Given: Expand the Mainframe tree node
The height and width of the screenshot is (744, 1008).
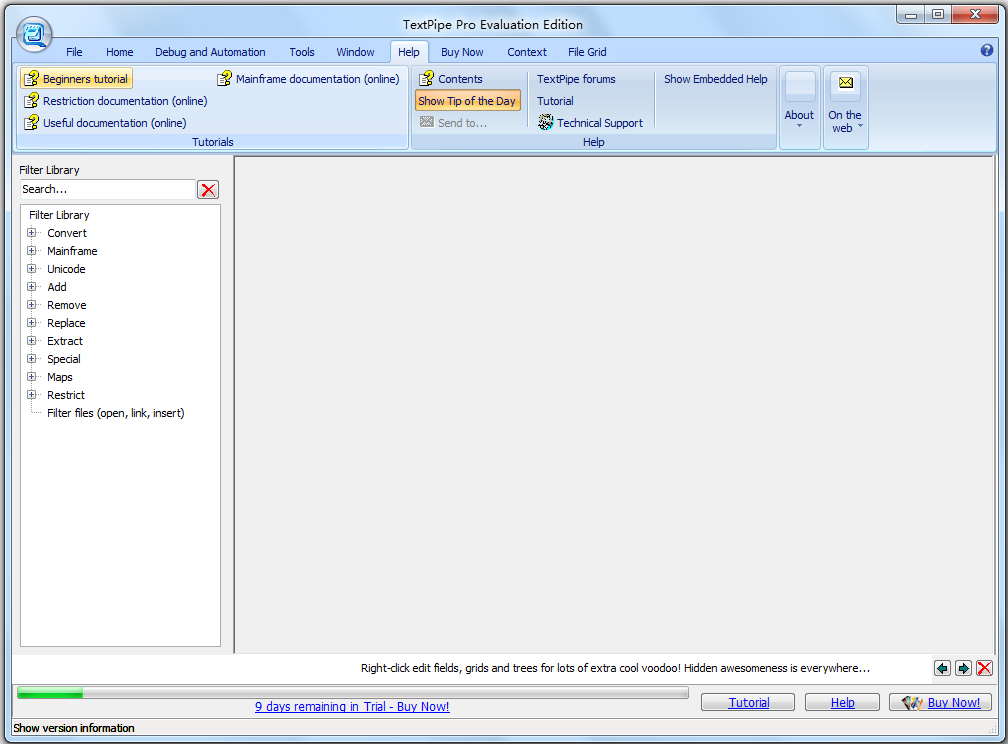Looking at the screenshot, I should click(31, 251).
